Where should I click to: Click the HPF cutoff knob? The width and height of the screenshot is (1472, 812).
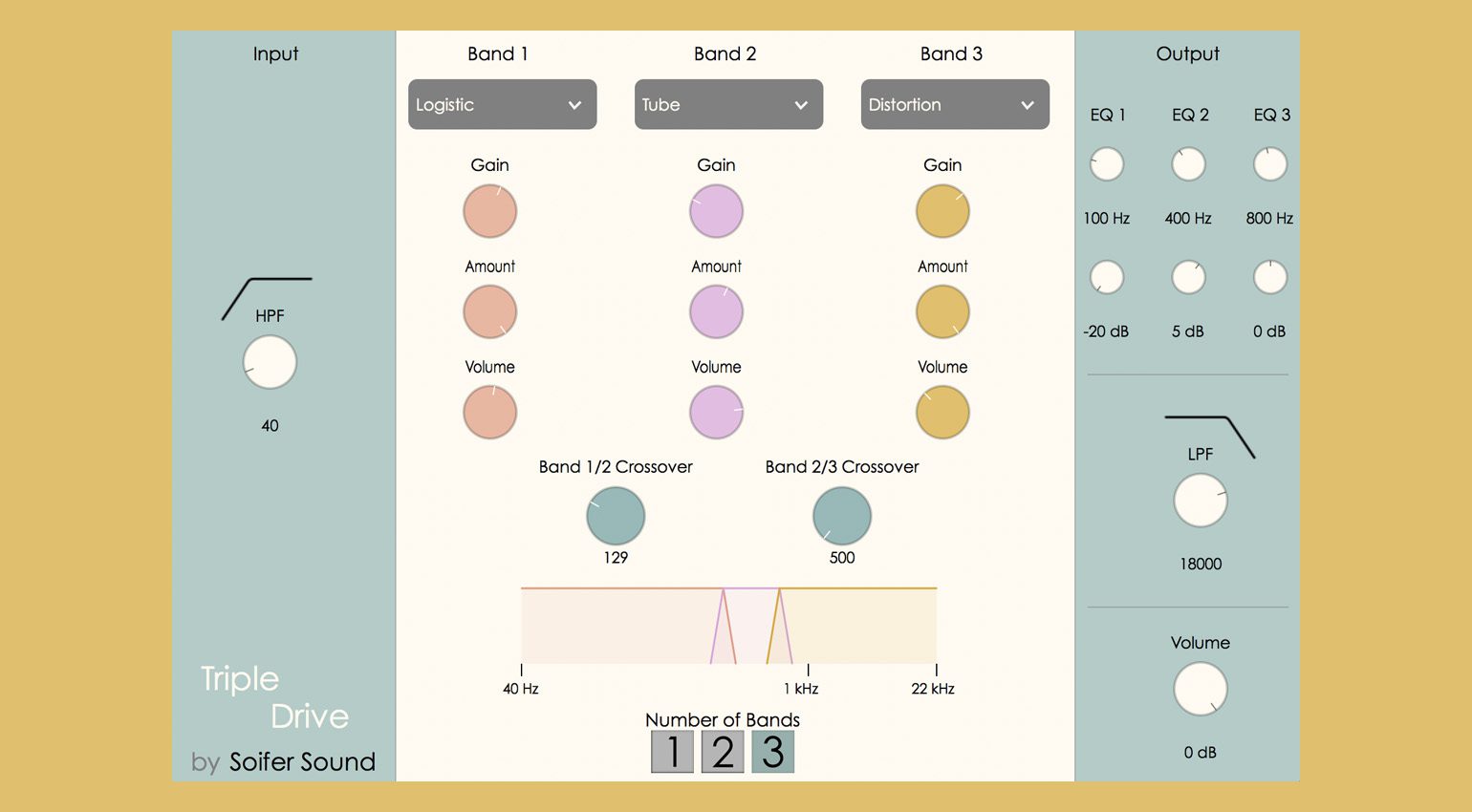[x=270, y=362]
